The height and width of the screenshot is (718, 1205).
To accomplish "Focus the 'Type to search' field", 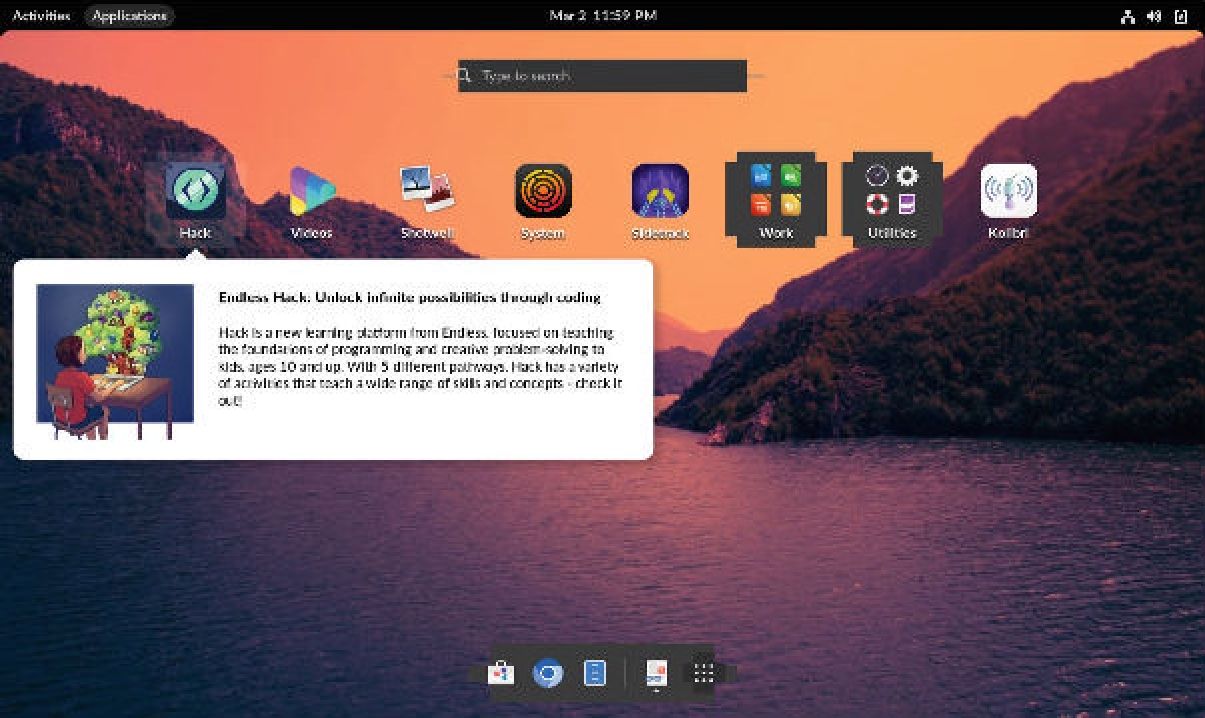I will point(602,76).
